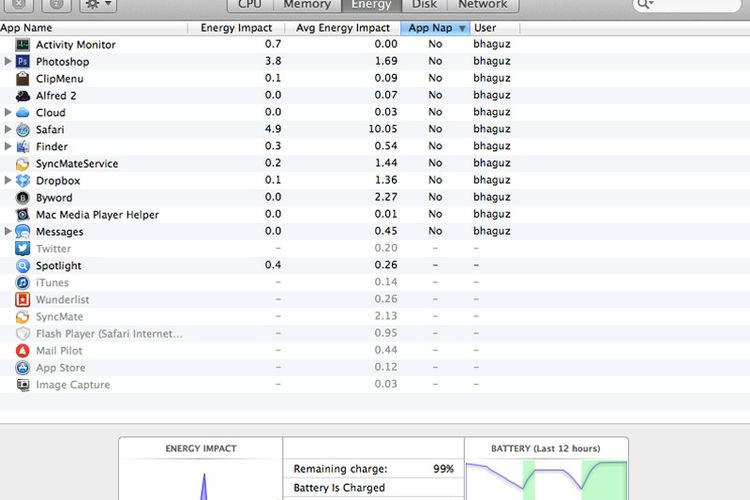
Task: Select the ClipMenu clipboard icon
Action: click(22, 78)
